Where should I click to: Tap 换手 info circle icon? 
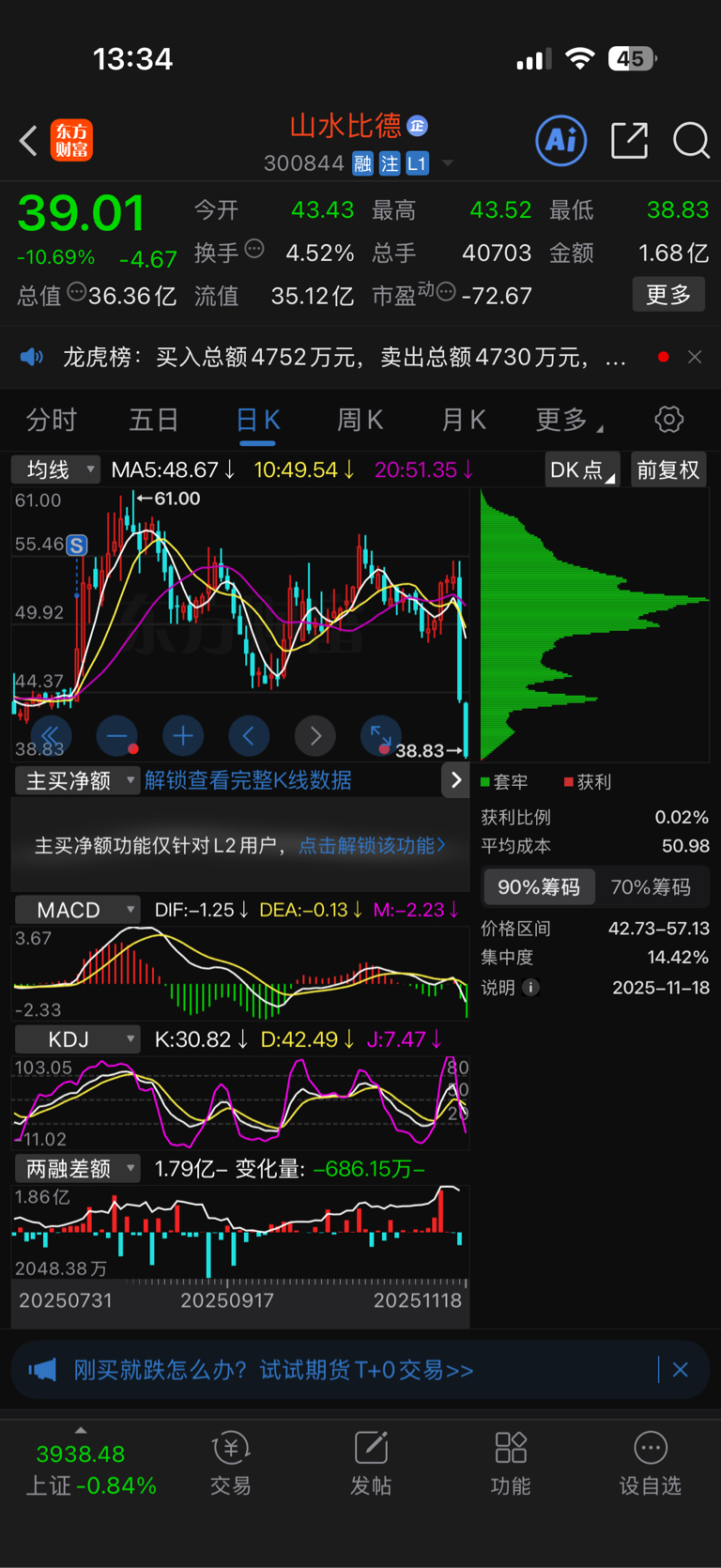pyautogui.click(x=254, y=250)
